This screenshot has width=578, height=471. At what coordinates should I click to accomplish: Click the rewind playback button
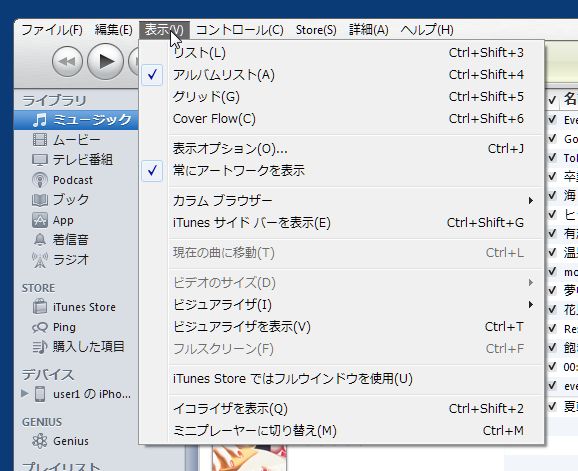pos(67,62)
